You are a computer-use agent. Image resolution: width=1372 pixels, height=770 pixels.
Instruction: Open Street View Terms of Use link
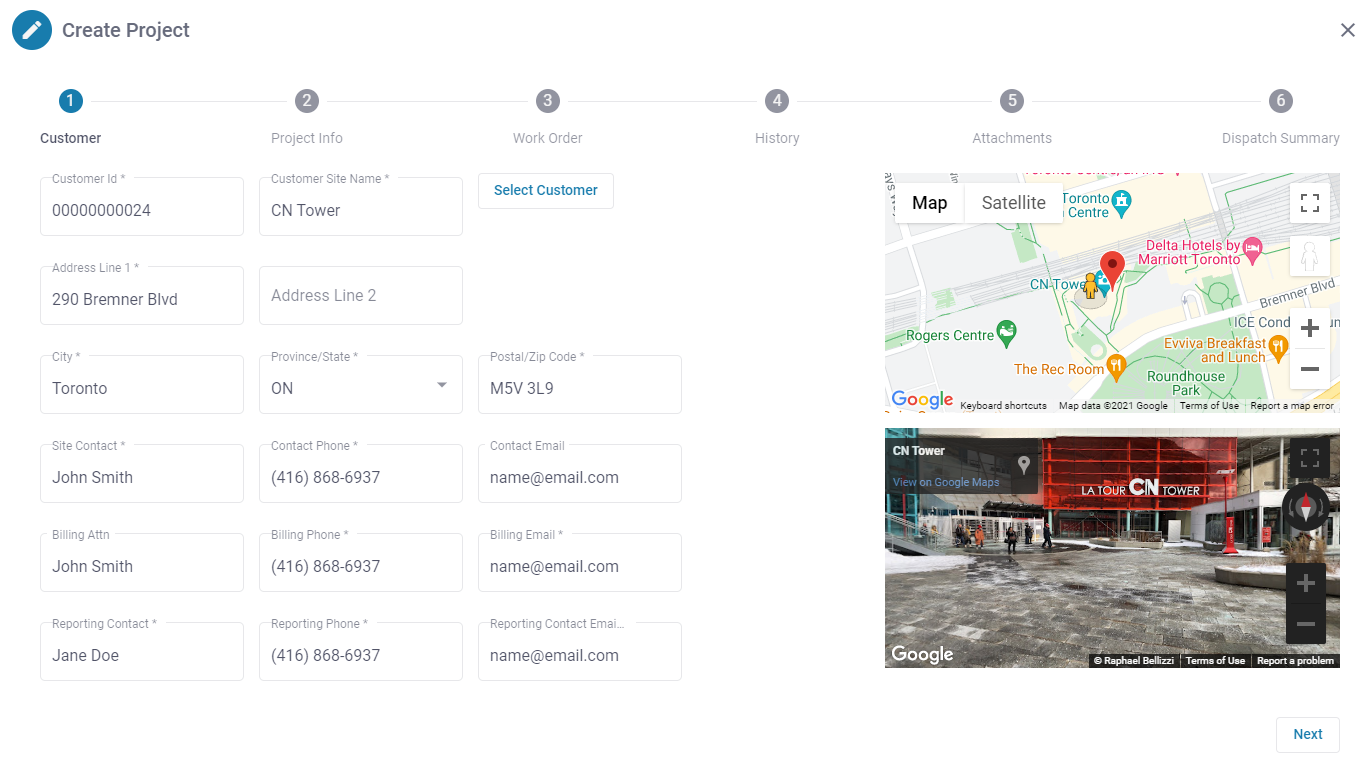(1215, 661)
